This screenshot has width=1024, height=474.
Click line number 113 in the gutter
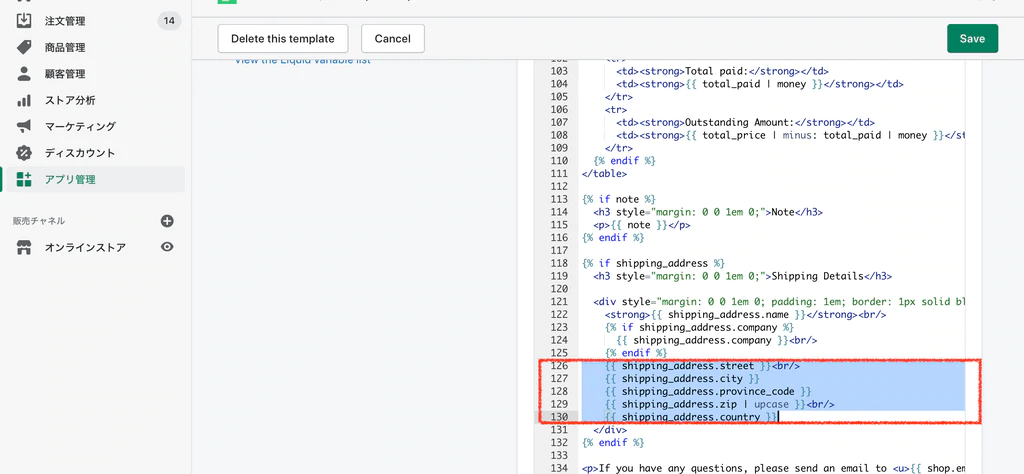coord(559,199)
